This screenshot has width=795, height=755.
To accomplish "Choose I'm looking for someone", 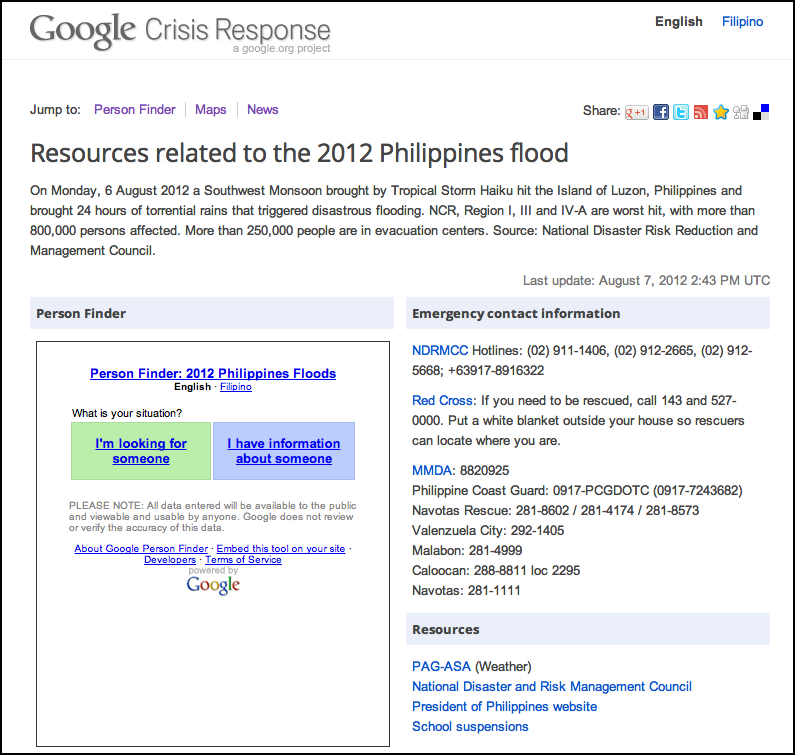I will 141,451.
